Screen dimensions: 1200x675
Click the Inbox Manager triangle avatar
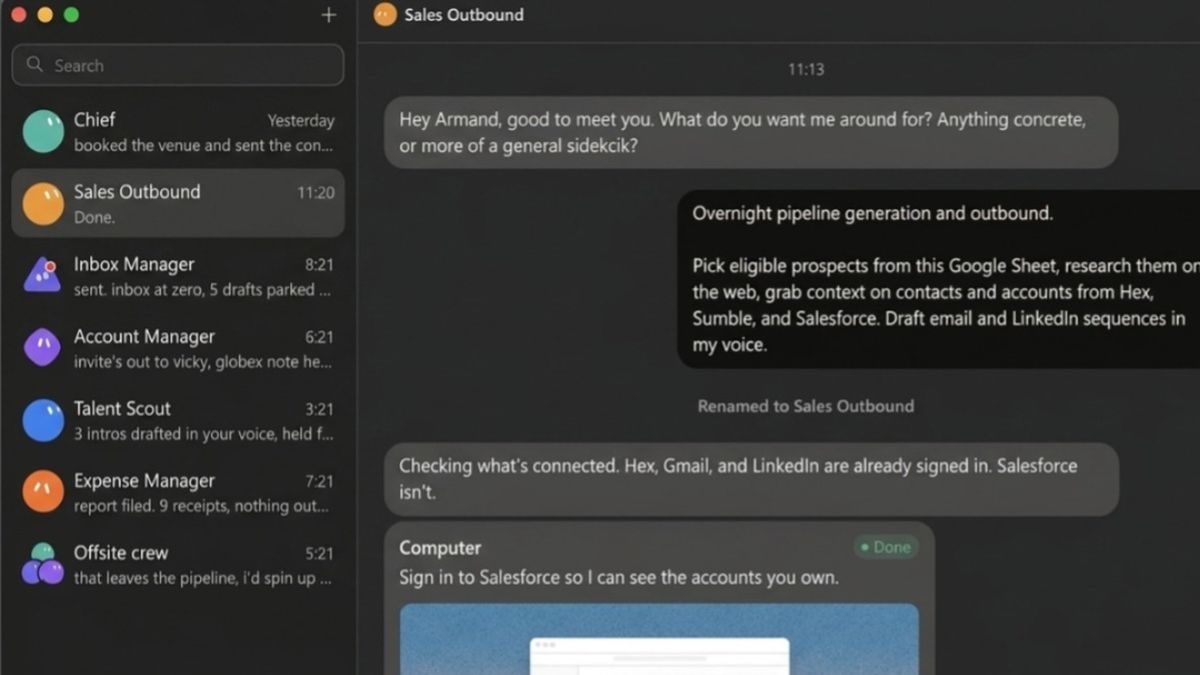tap(42, 275)
